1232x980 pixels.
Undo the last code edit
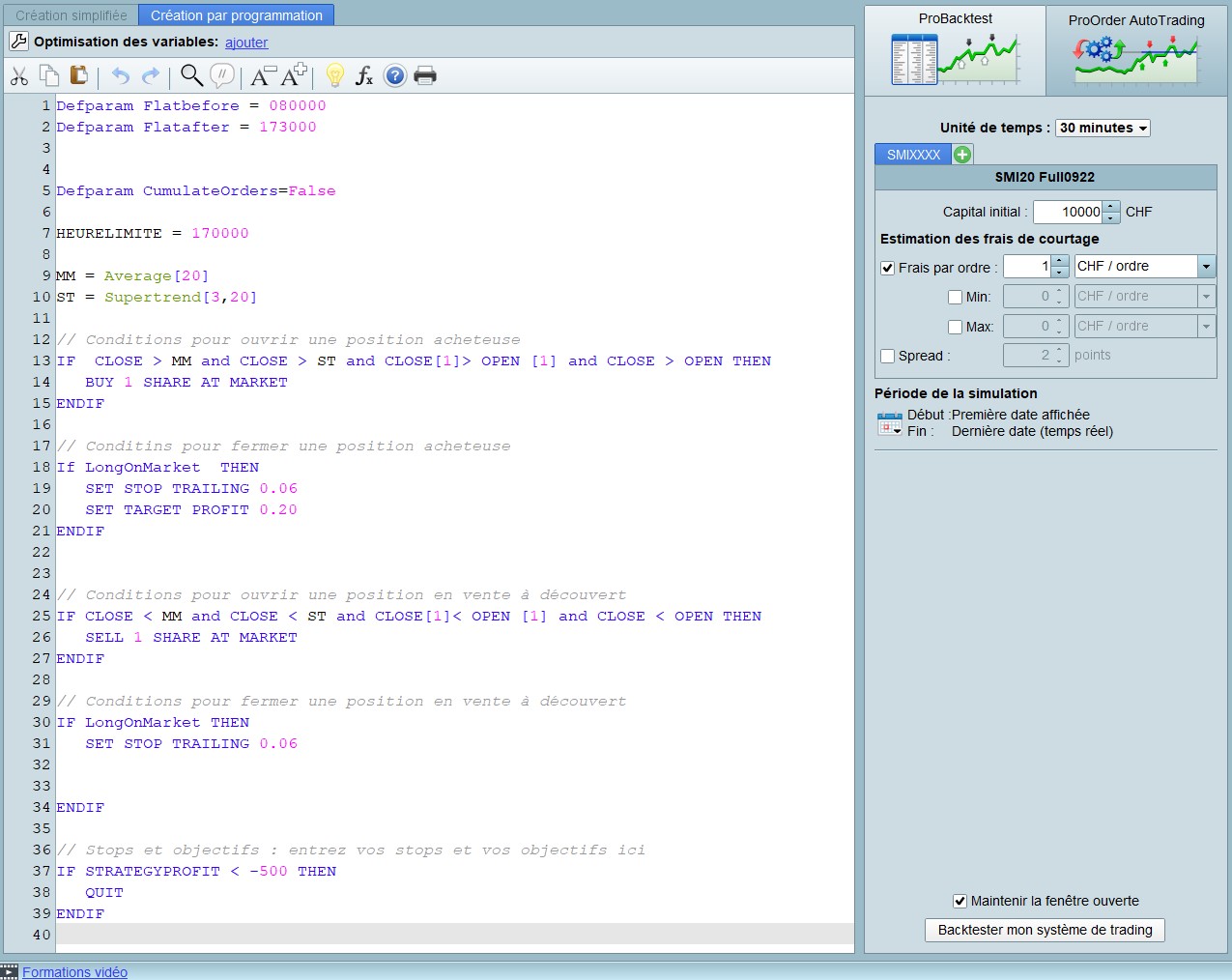[120, 76]
